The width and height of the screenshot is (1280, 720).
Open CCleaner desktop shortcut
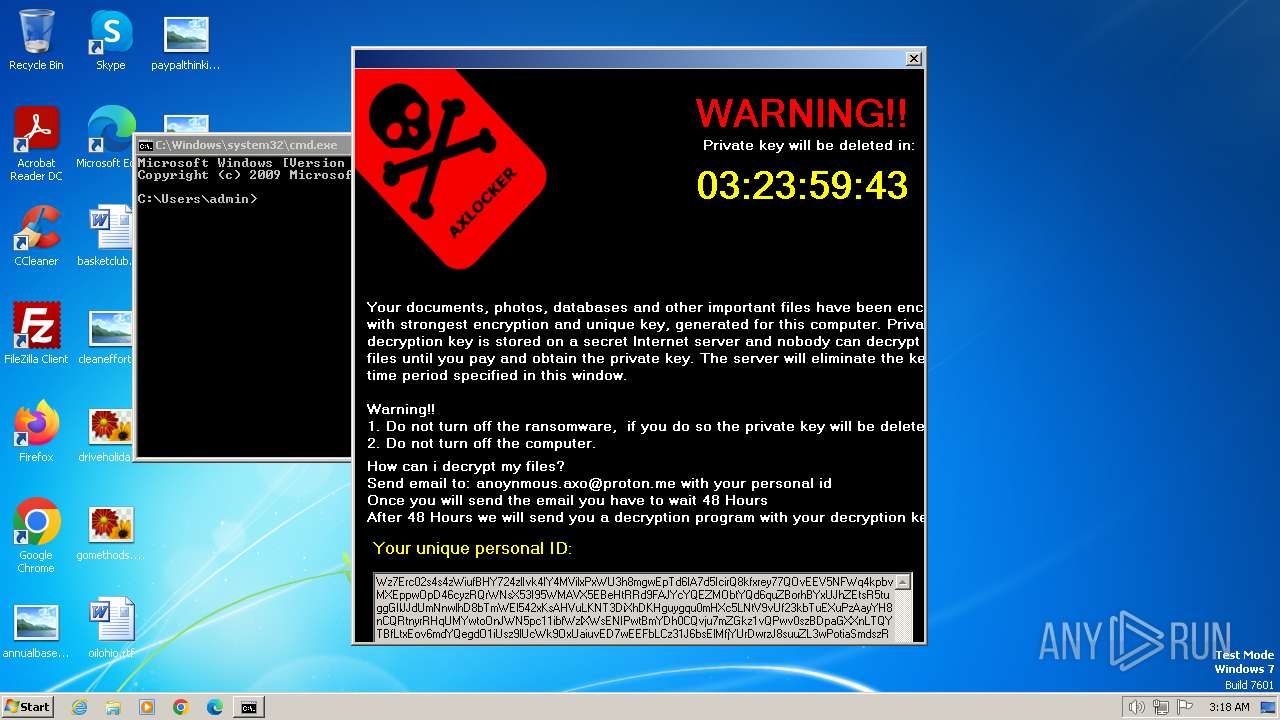click(x=36, y=236)
